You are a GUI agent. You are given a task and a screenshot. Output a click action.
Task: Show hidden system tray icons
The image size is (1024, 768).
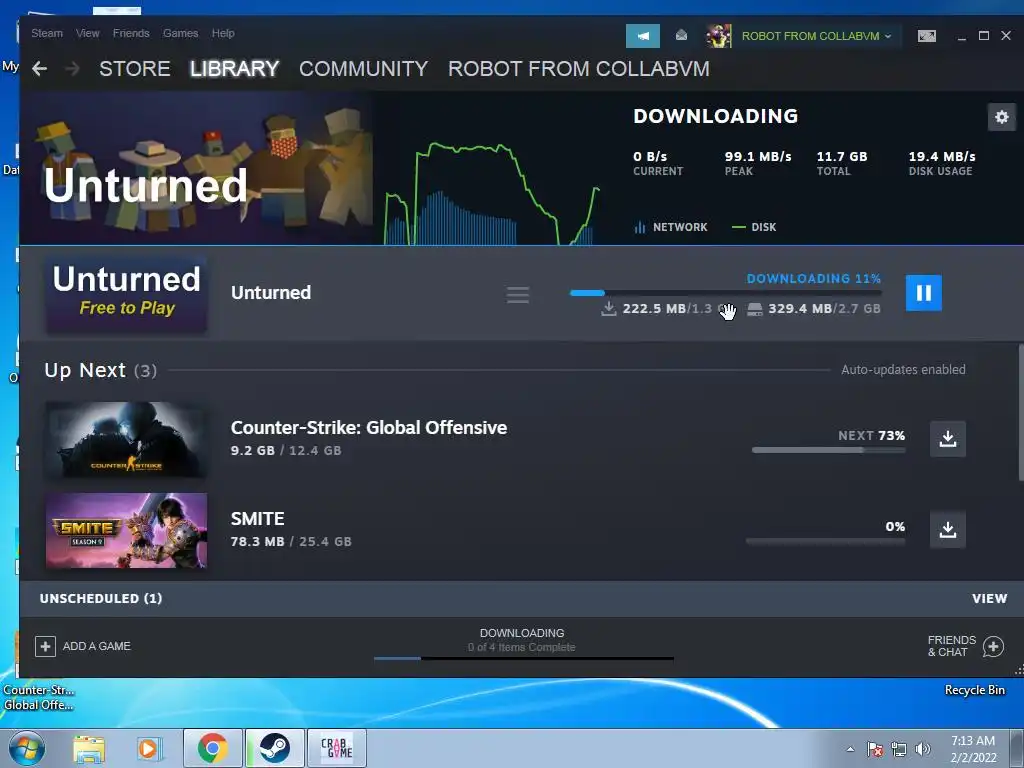click(850, 749)
